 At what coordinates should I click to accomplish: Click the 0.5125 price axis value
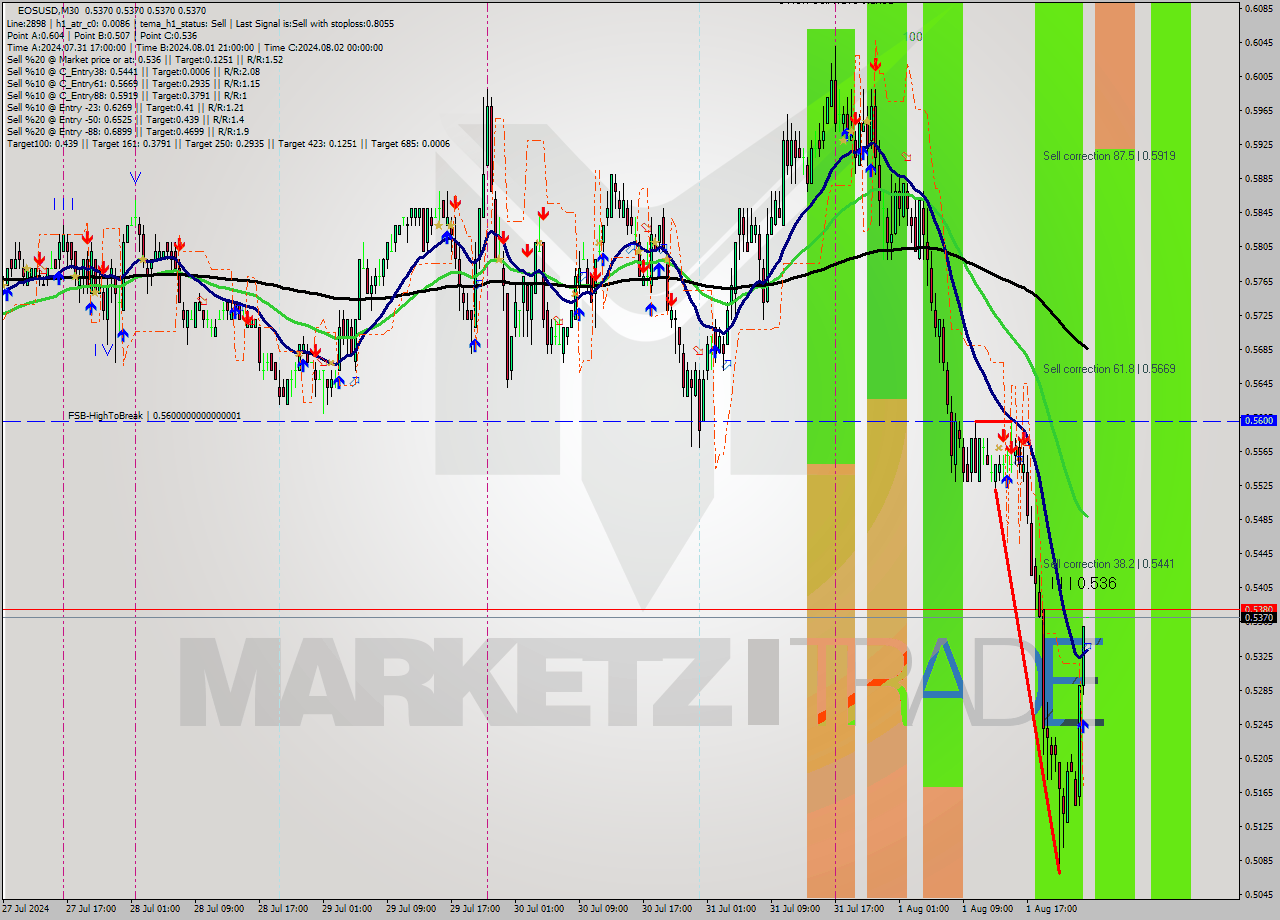pos(1259,826)
